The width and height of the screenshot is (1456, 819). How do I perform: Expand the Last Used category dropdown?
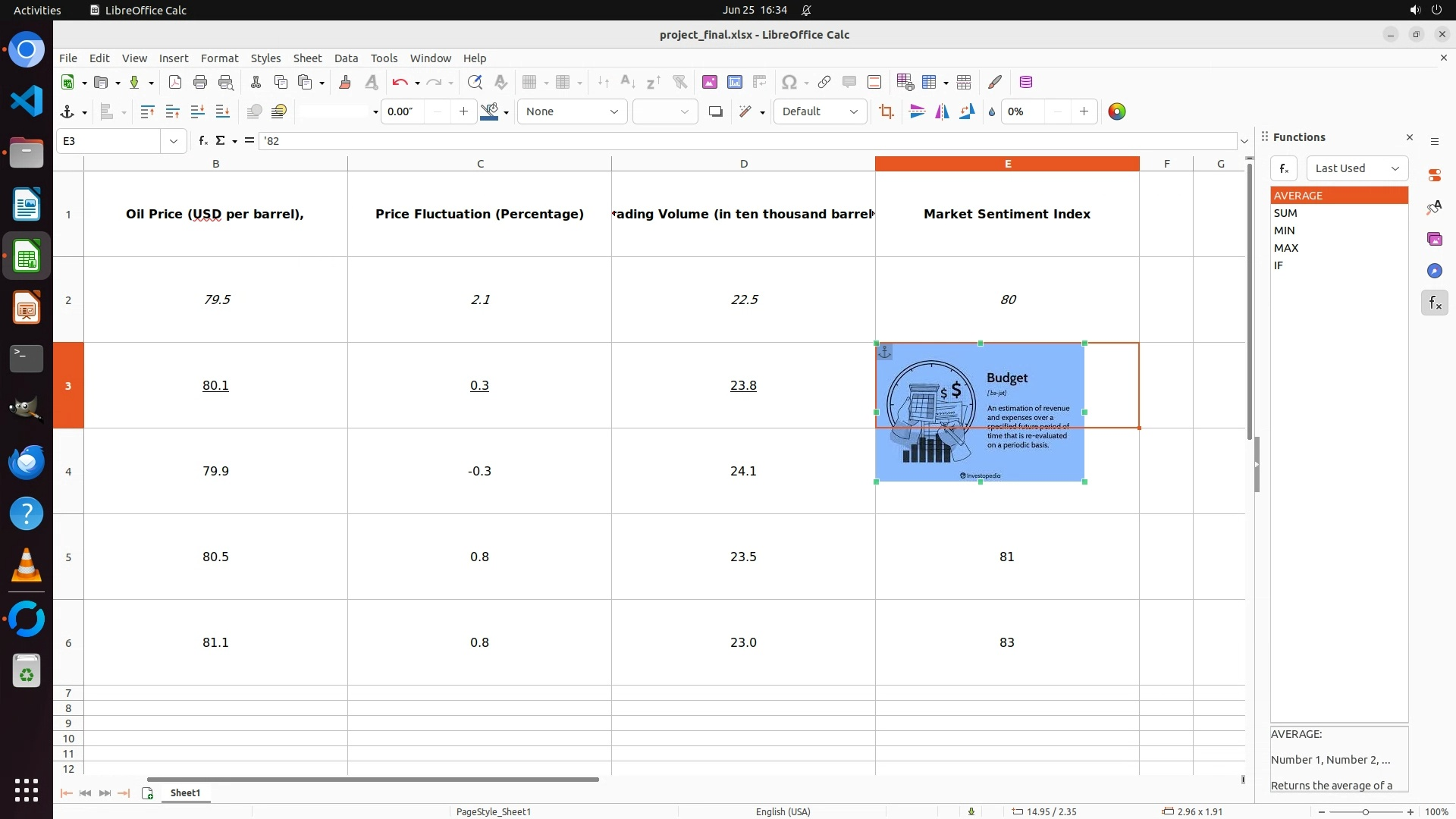point(1357,168)
